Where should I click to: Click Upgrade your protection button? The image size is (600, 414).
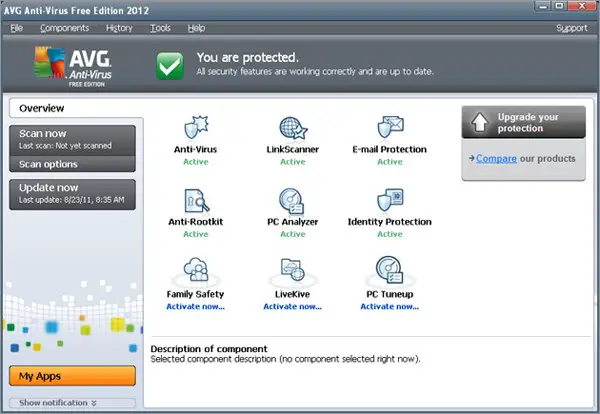523,122
